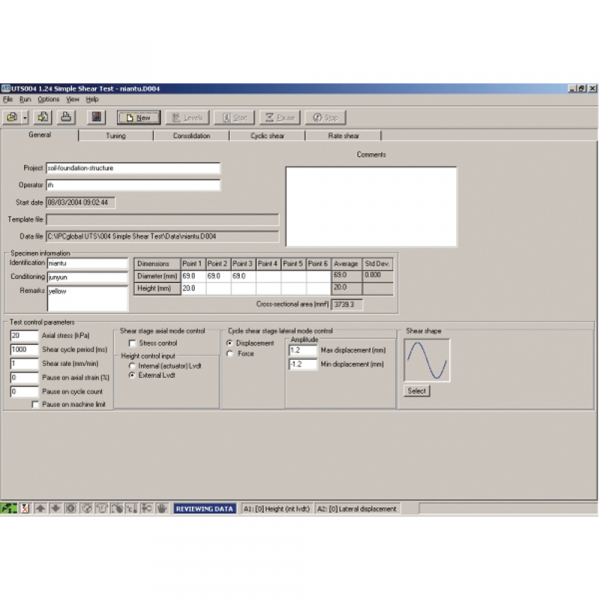The image size is (600, 600).
Task: Click the Max displacement input field
Action: coord(301,351)
